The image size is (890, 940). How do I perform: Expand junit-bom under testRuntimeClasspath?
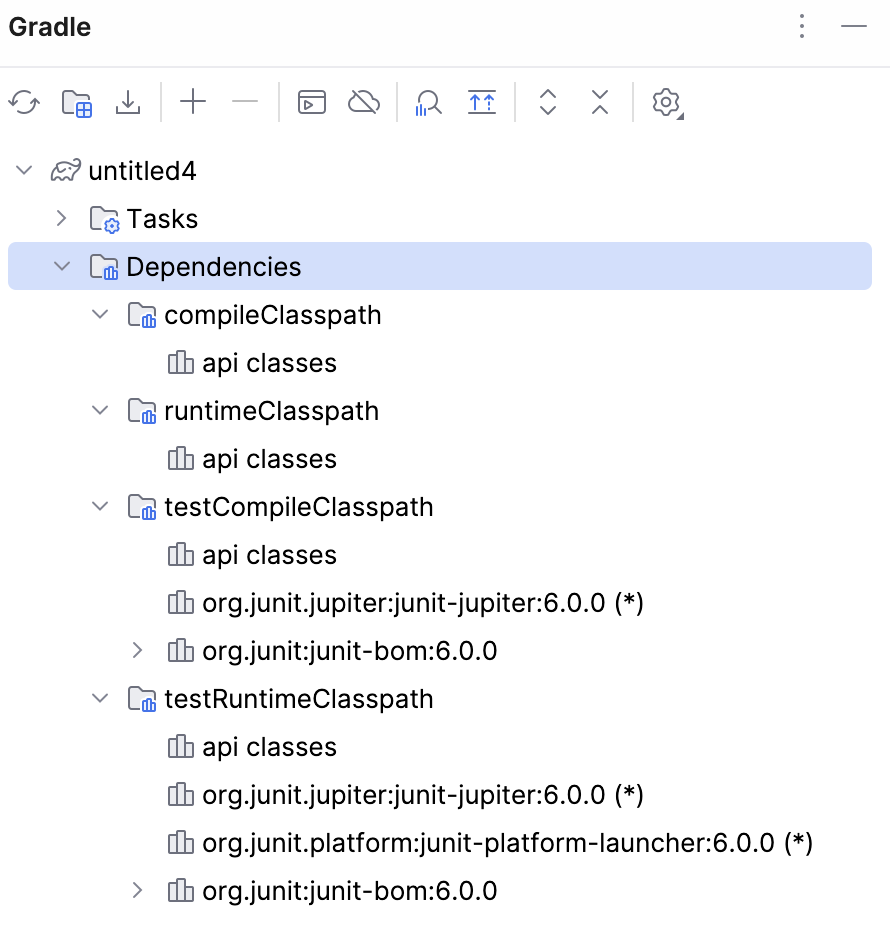(x=137, y=890)
